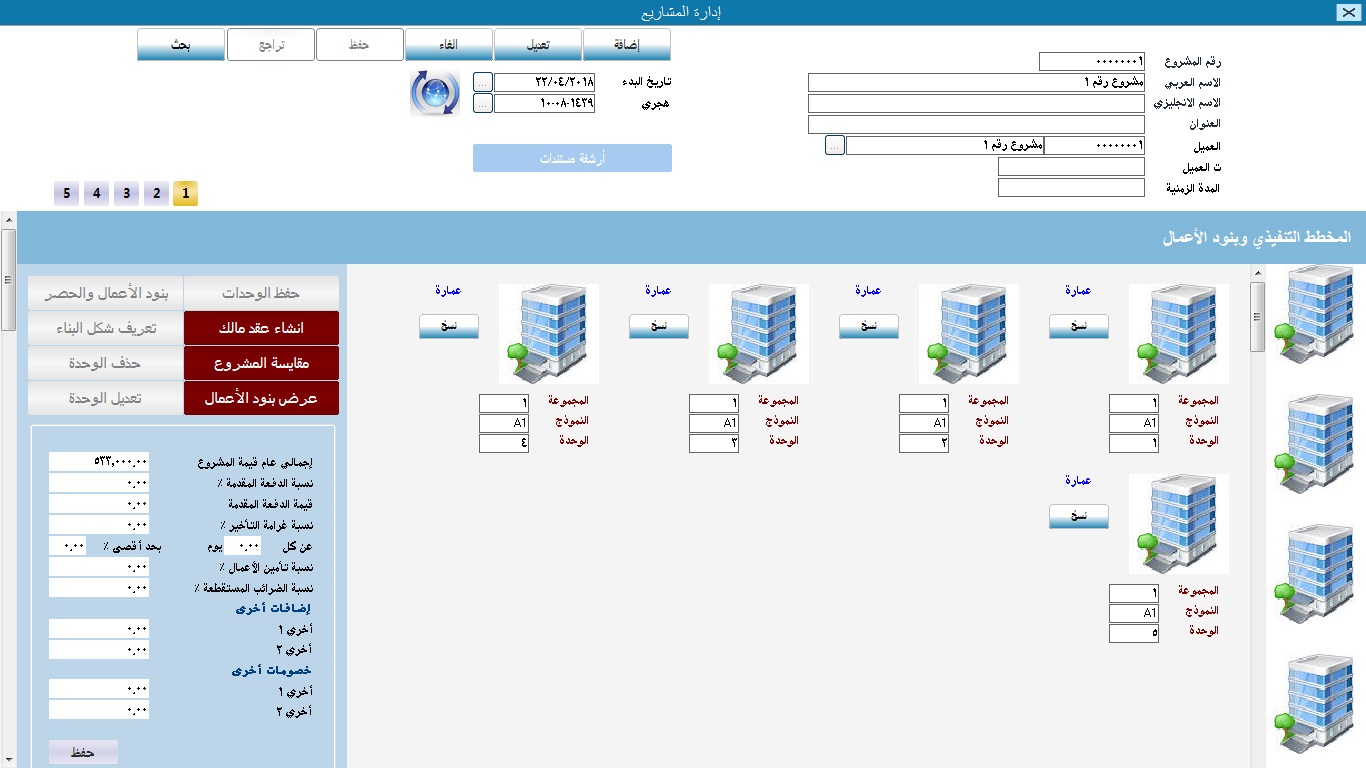Screen dimensions: 1366x768
Task: Pick the second building in the right palette
Action: [1313, 443]
